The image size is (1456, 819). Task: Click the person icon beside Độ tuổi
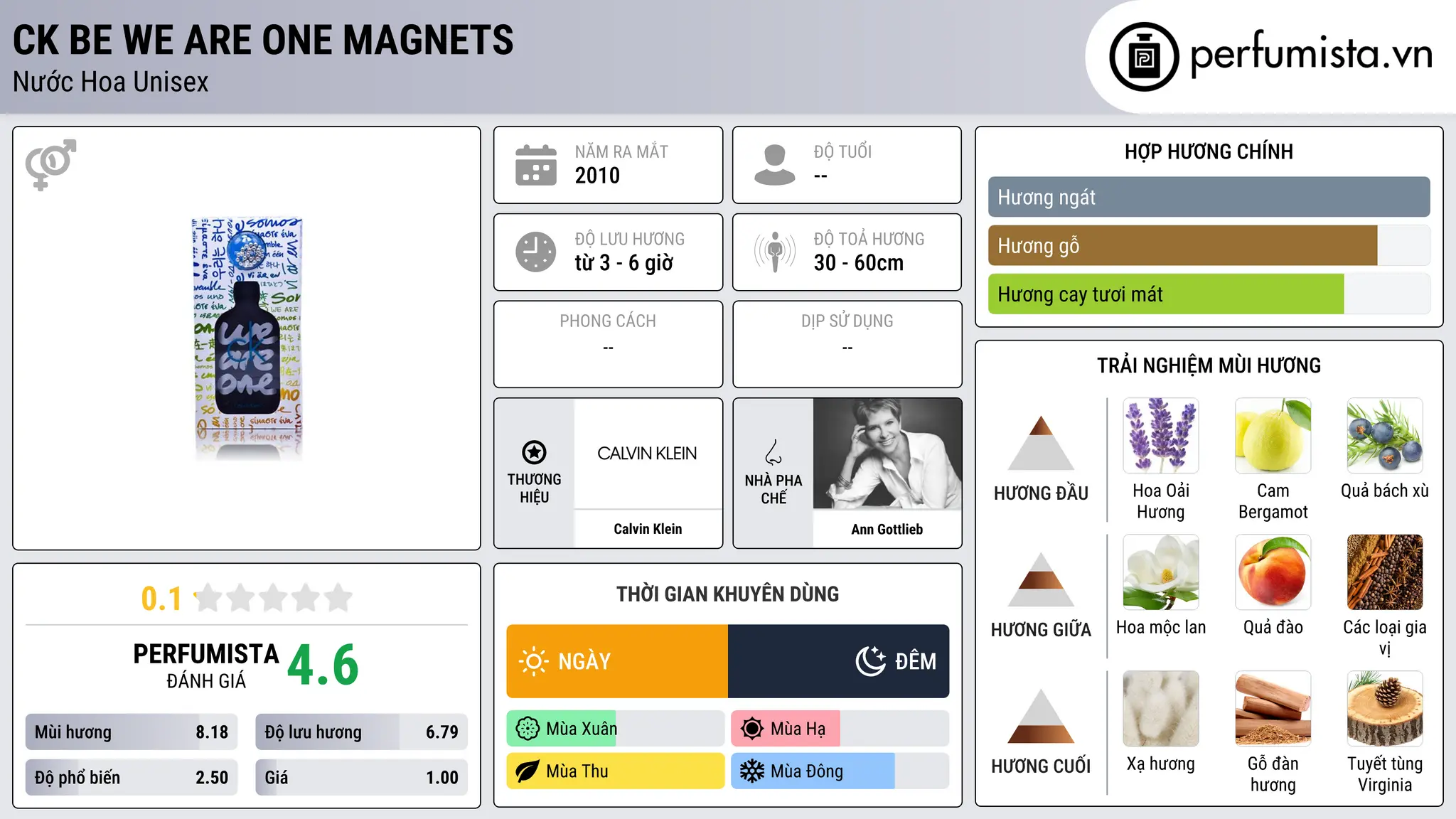coord(775,165)
